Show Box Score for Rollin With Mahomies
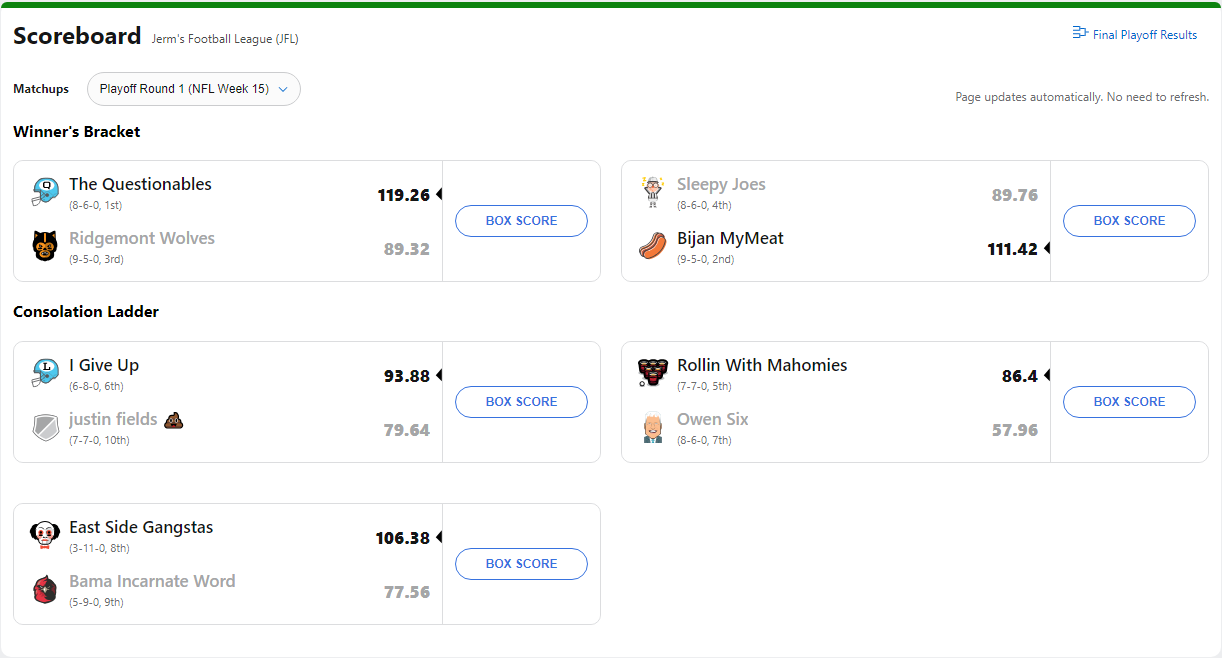 coord(1129,402)
